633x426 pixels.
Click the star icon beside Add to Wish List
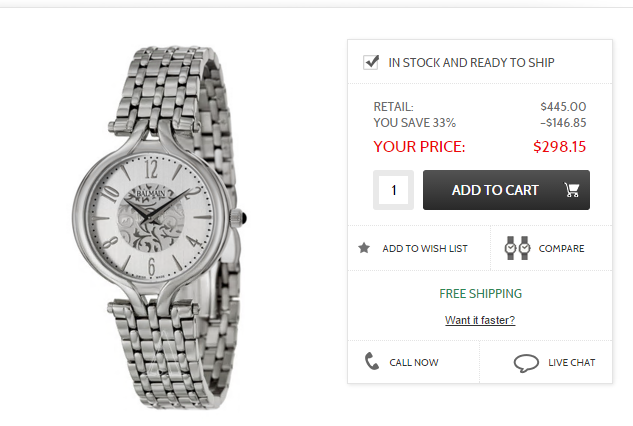coord(364,248)
